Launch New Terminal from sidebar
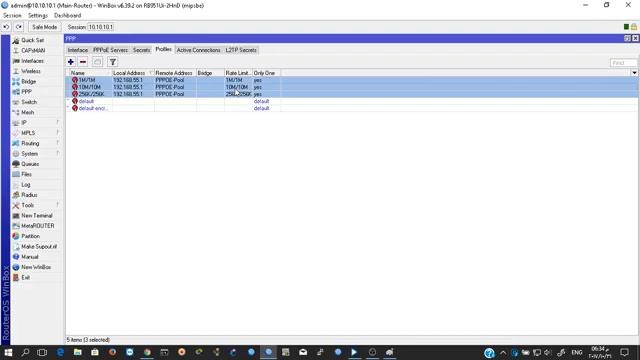Screen dimensions: 640x360 pyautogui.click(x=36, y=216)
